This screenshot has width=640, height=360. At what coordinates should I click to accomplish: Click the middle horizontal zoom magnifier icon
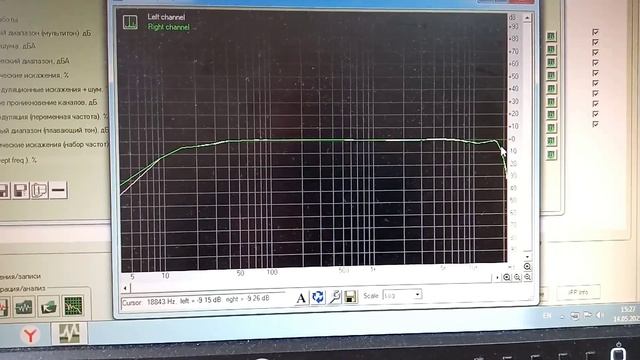[x=517, y=277]
